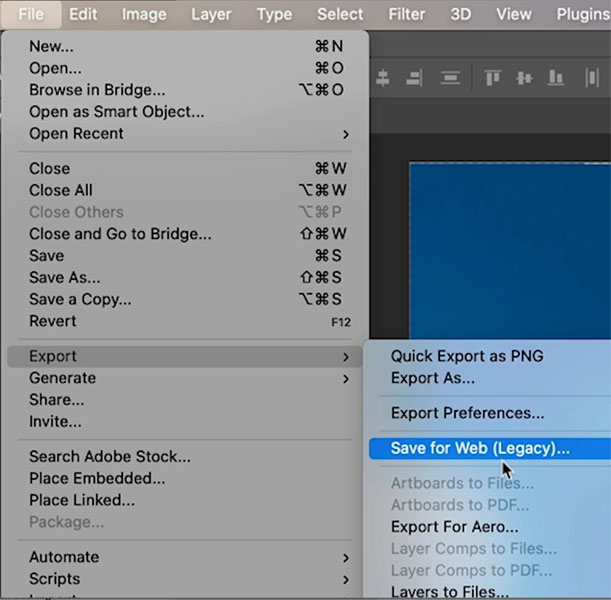Open the Edit menu
Viewport: 611px width, 600px height.
(83, 14)
